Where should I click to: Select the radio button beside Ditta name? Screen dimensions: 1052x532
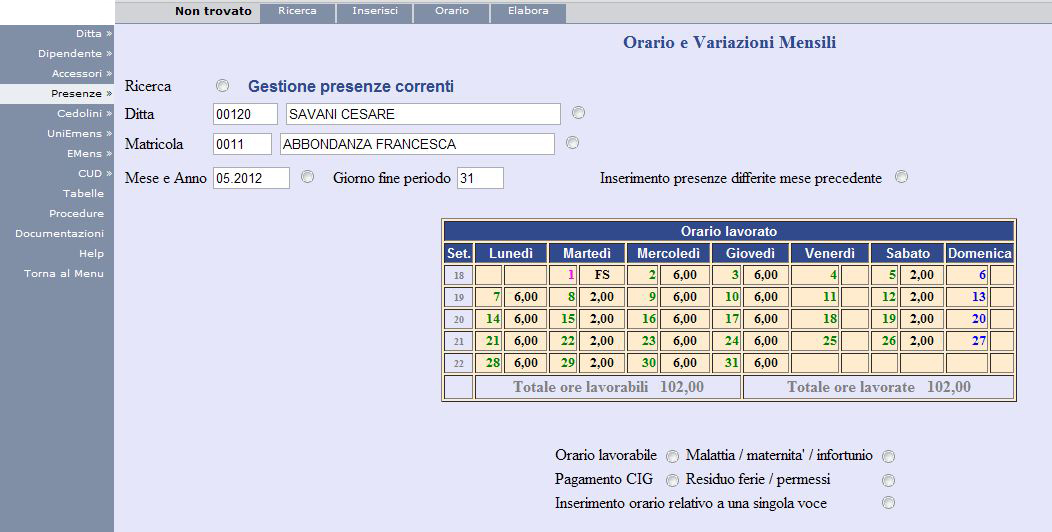click(x=578, y=113)
